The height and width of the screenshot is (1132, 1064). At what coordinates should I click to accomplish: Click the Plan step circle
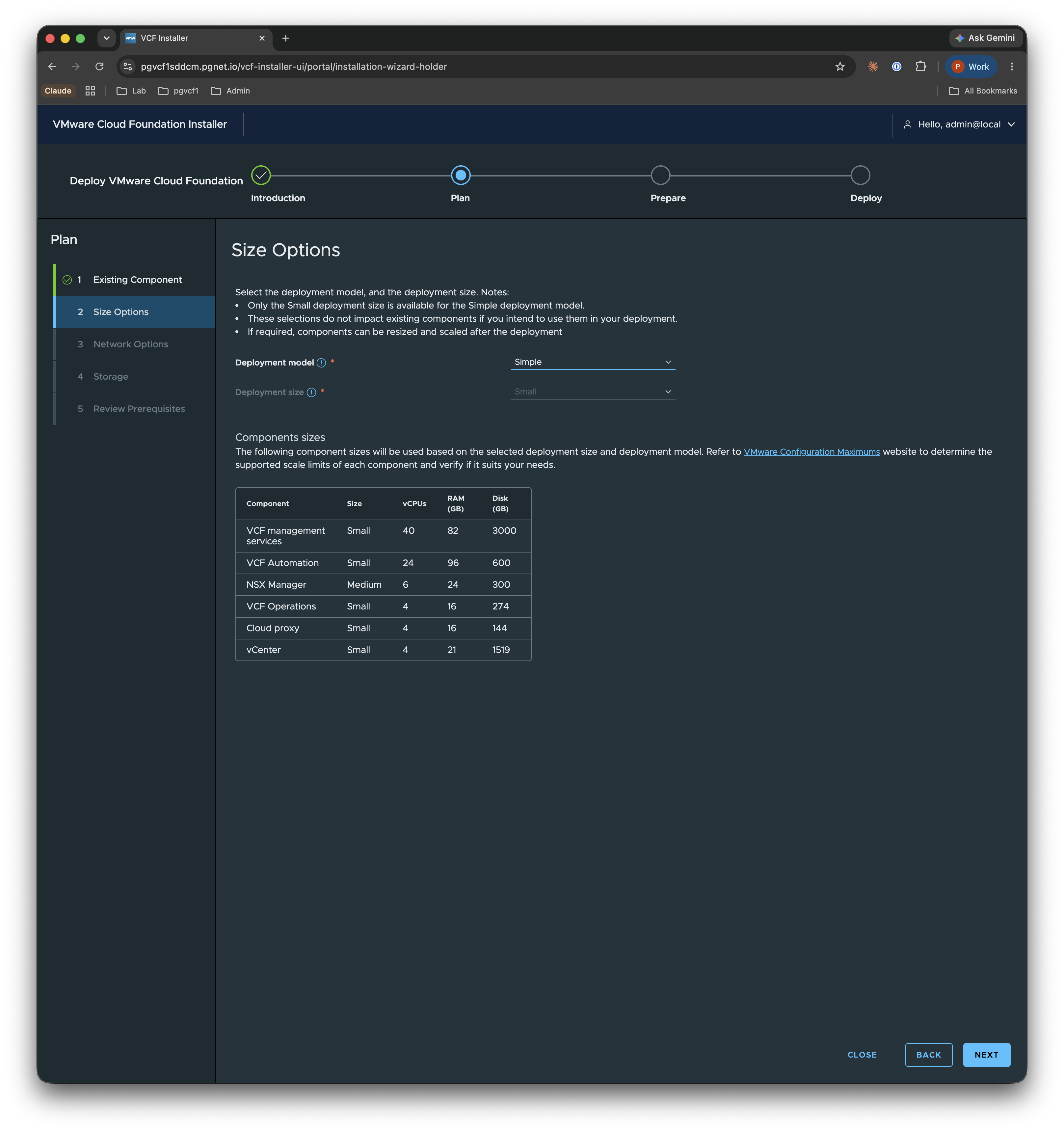coord(461,175)
